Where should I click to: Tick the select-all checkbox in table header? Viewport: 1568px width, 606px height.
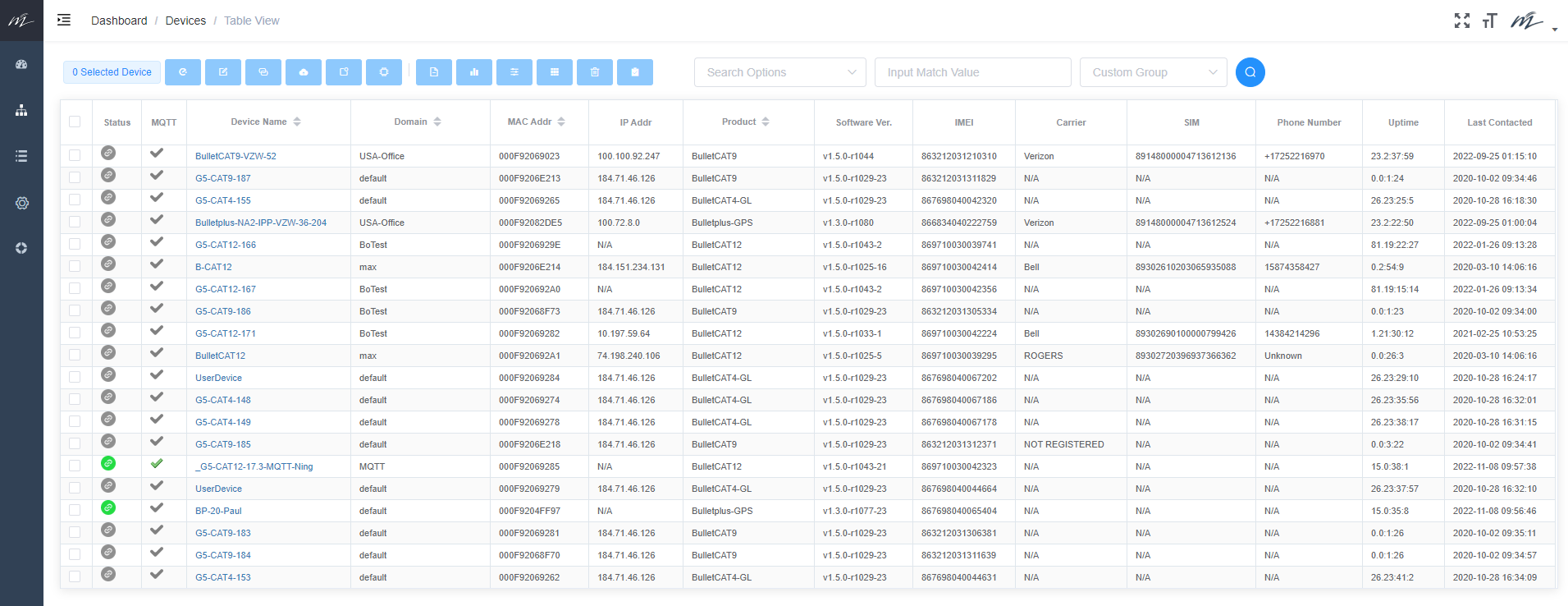[75, 122]
